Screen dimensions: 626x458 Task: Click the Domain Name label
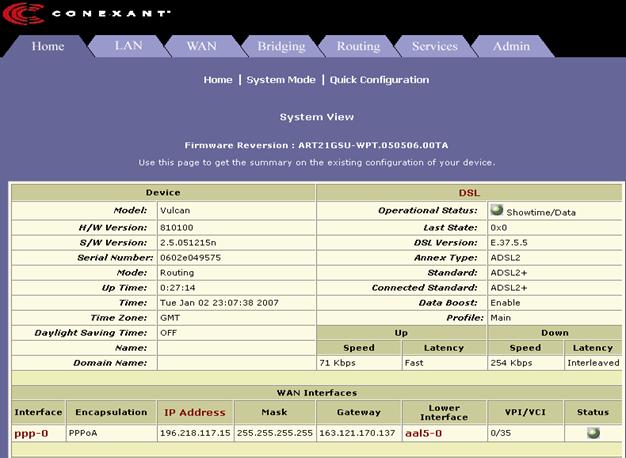click(110, 363)
